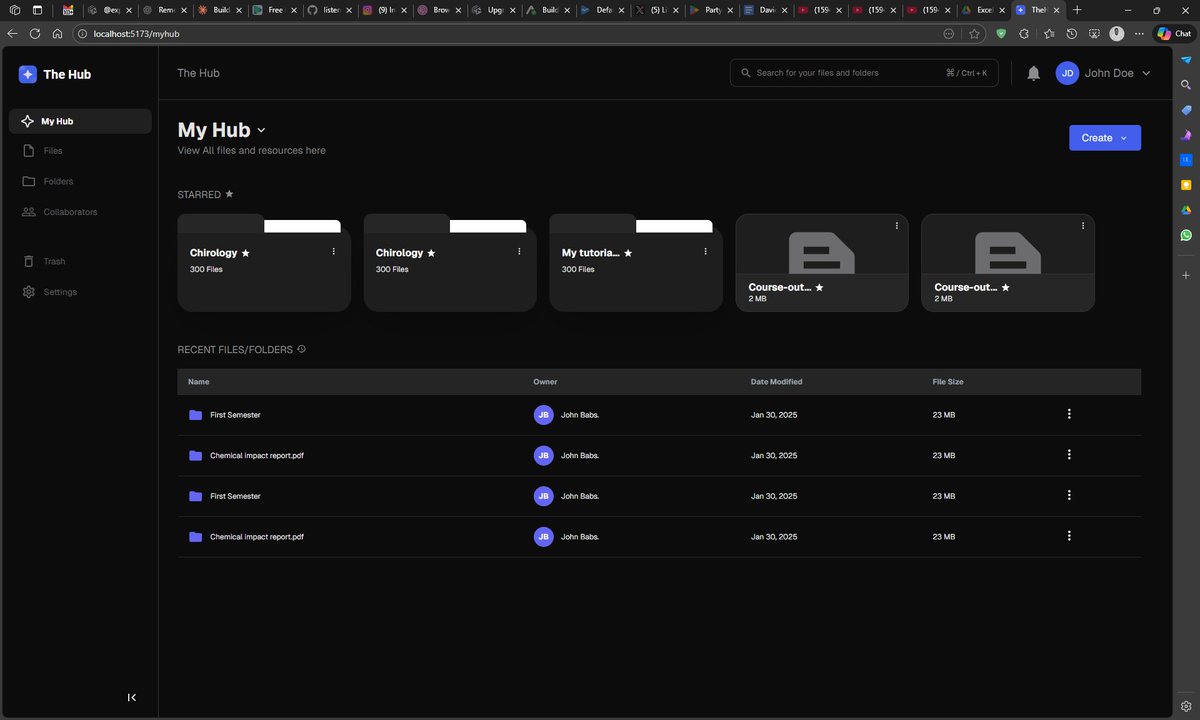1200x720 pixels.
Task: Click the JD user avatar
Action: 1067,73
